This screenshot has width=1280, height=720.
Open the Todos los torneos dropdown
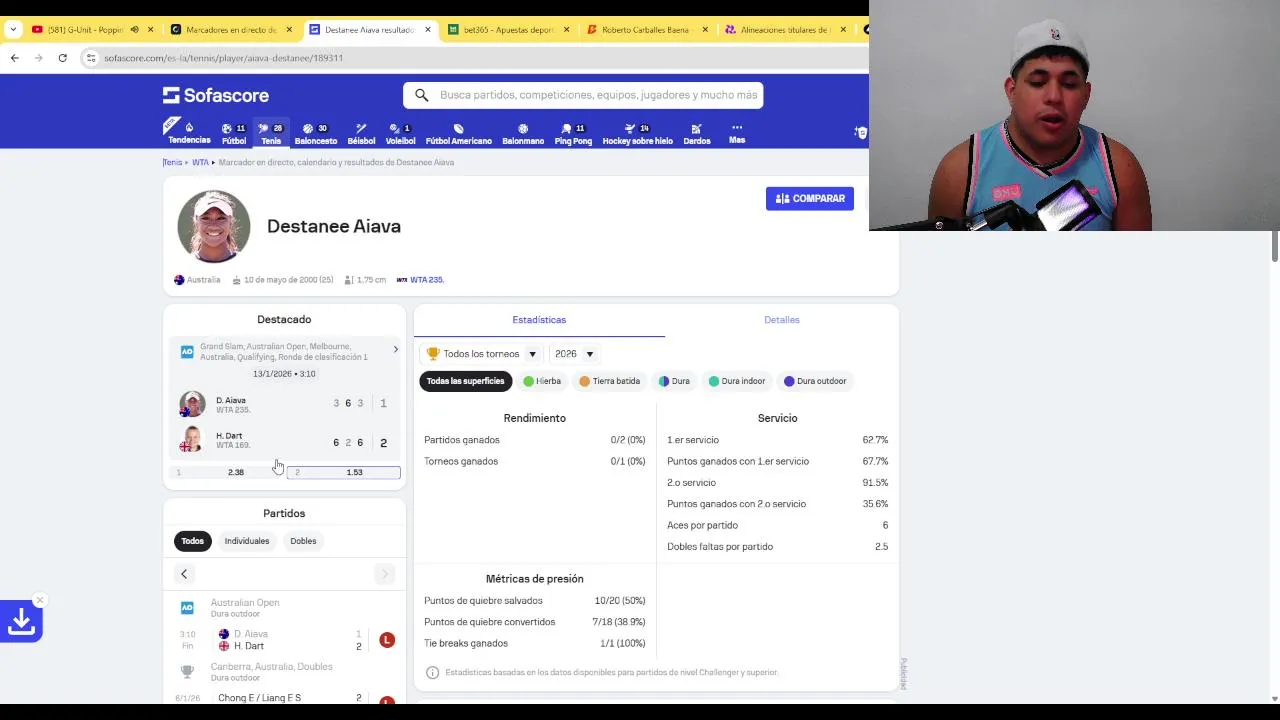coord(481,354)
